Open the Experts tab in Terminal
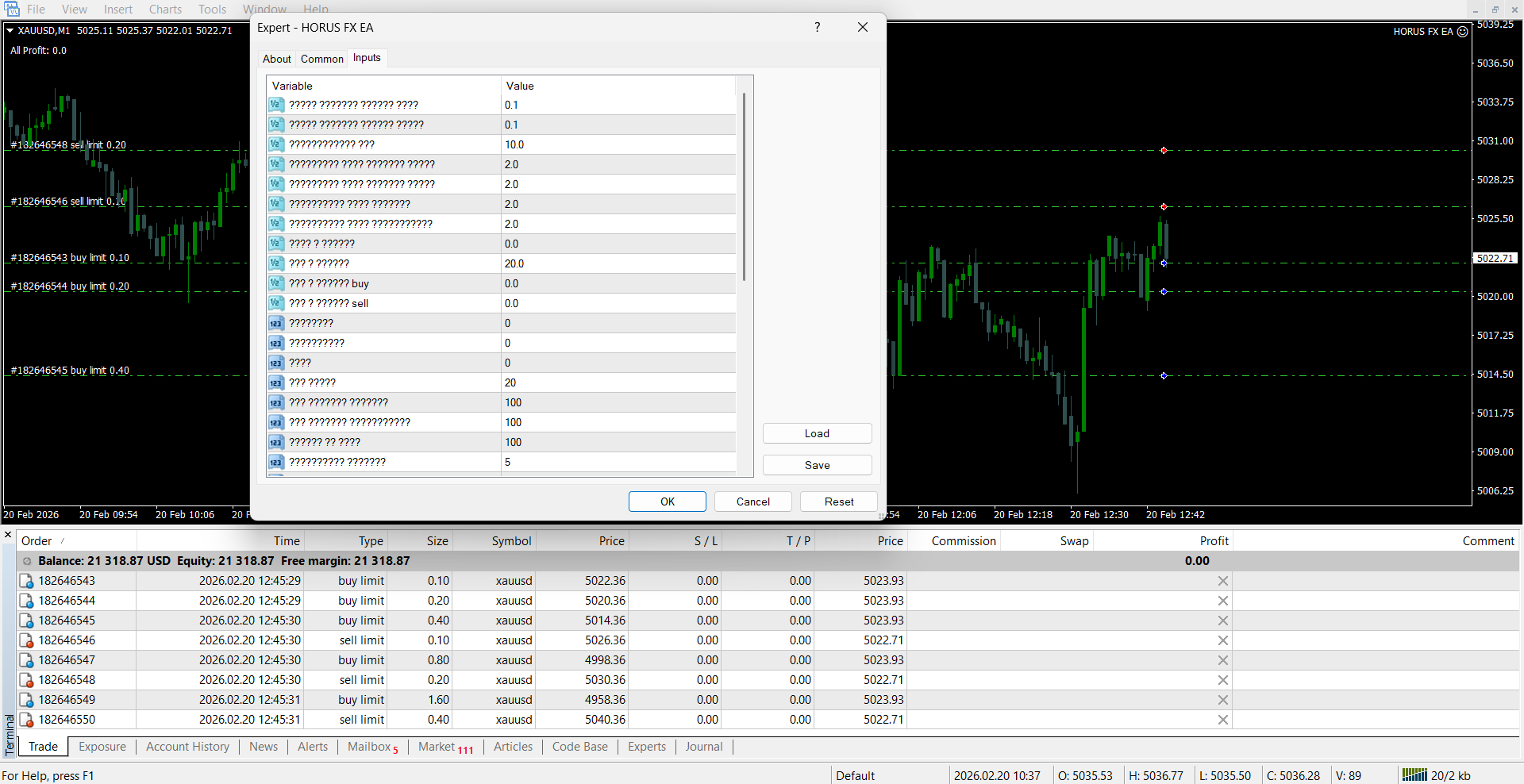The height and width of the screenshot is (784, 1524). click(x=646, y=747)
